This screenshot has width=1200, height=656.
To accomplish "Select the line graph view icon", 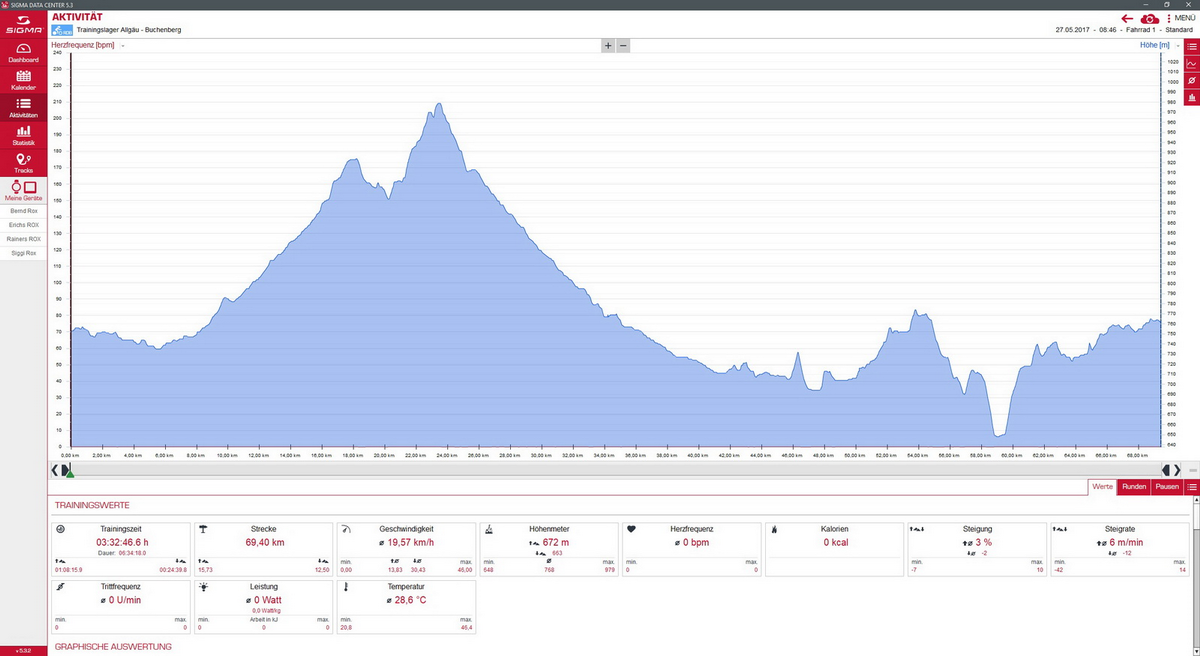I will point(1191,63).
